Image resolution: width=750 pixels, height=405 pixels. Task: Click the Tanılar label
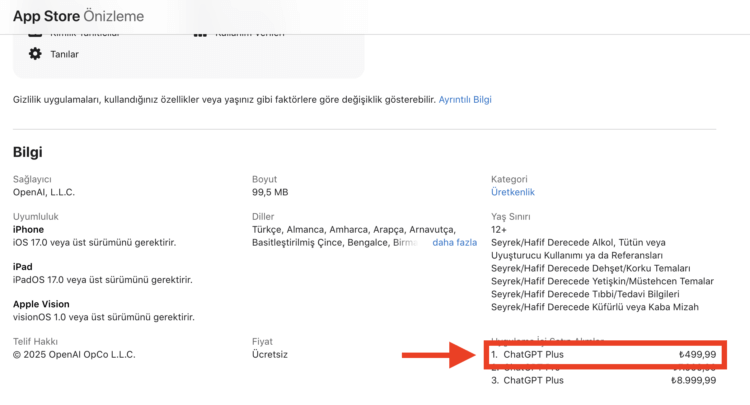coord(65,54)
